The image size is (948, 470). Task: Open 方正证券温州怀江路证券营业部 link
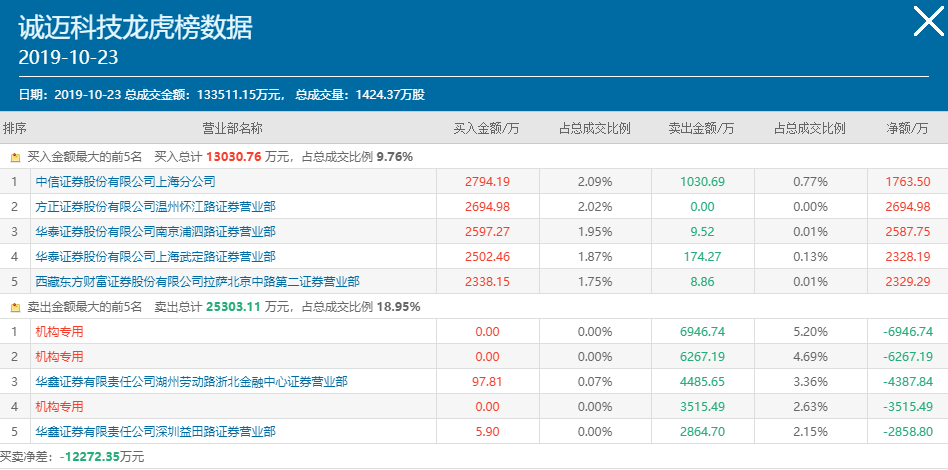pyautogui.click(x=155, y=207)
